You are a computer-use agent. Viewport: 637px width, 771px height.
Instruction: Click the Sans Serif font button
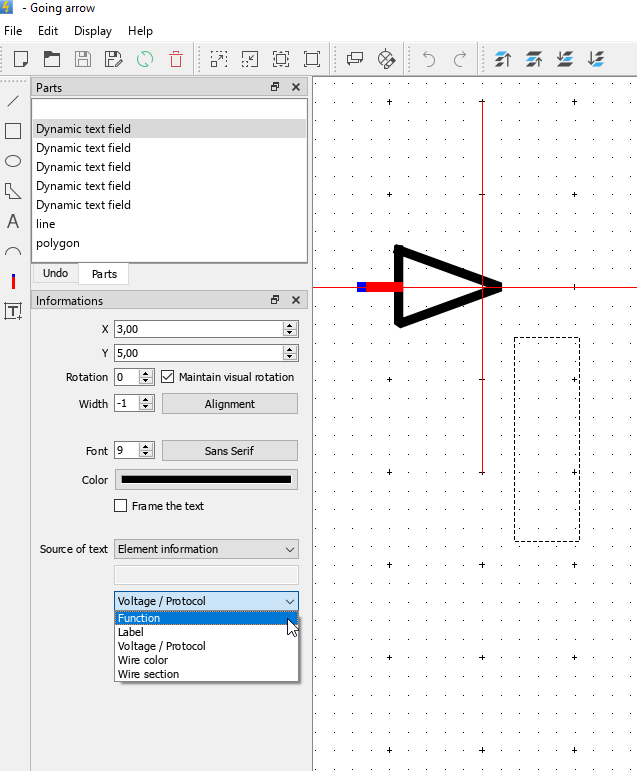pos(229,451)
